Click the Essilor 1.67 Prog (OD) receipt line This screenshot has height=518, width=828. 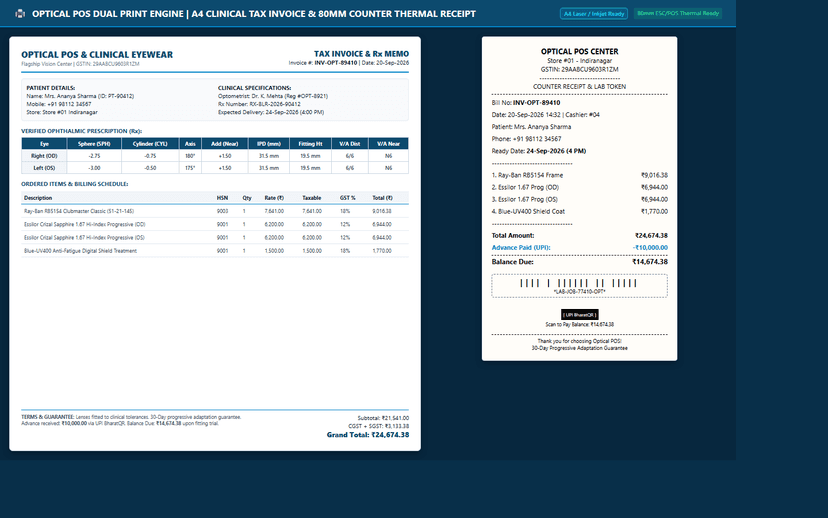[579, 187]
